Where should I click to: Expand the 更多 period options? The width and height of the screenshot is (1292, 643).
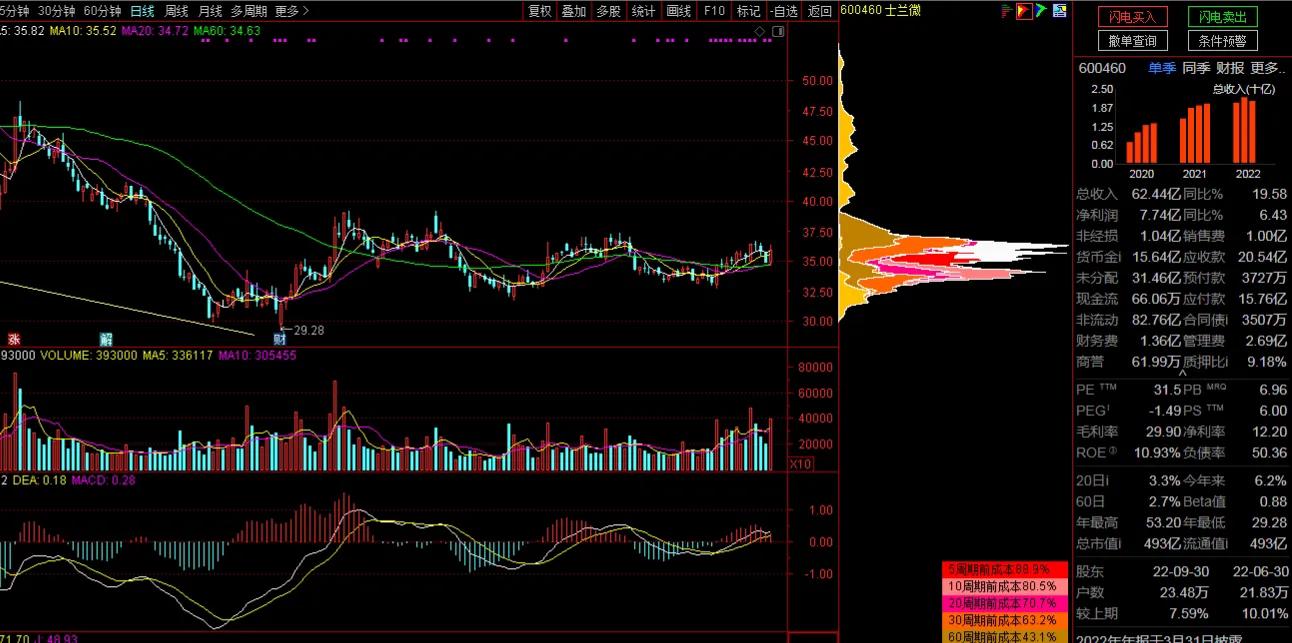[x=292, y=11]
